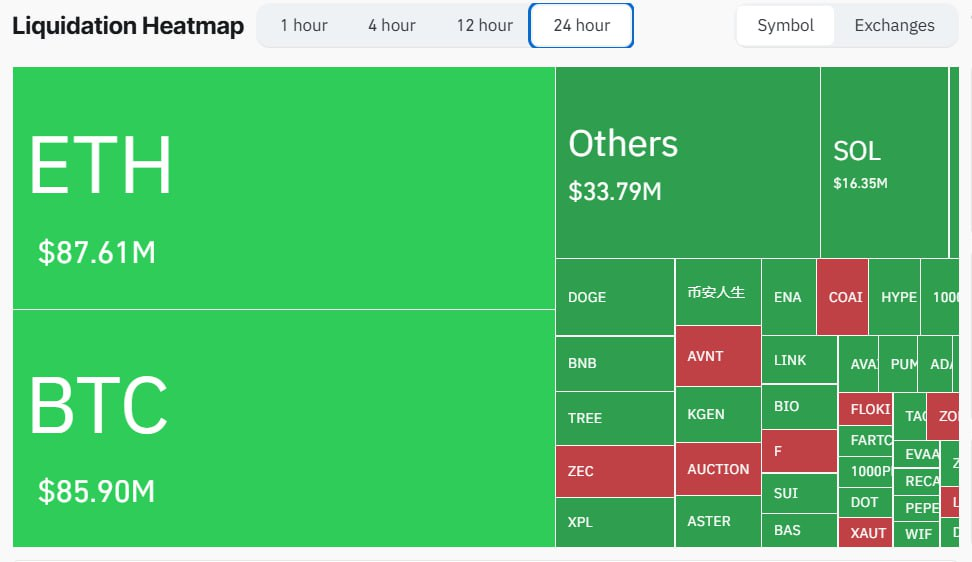Click the ETH $87.61M tile
Screen dimensions: 972x562
pos(283,188)
